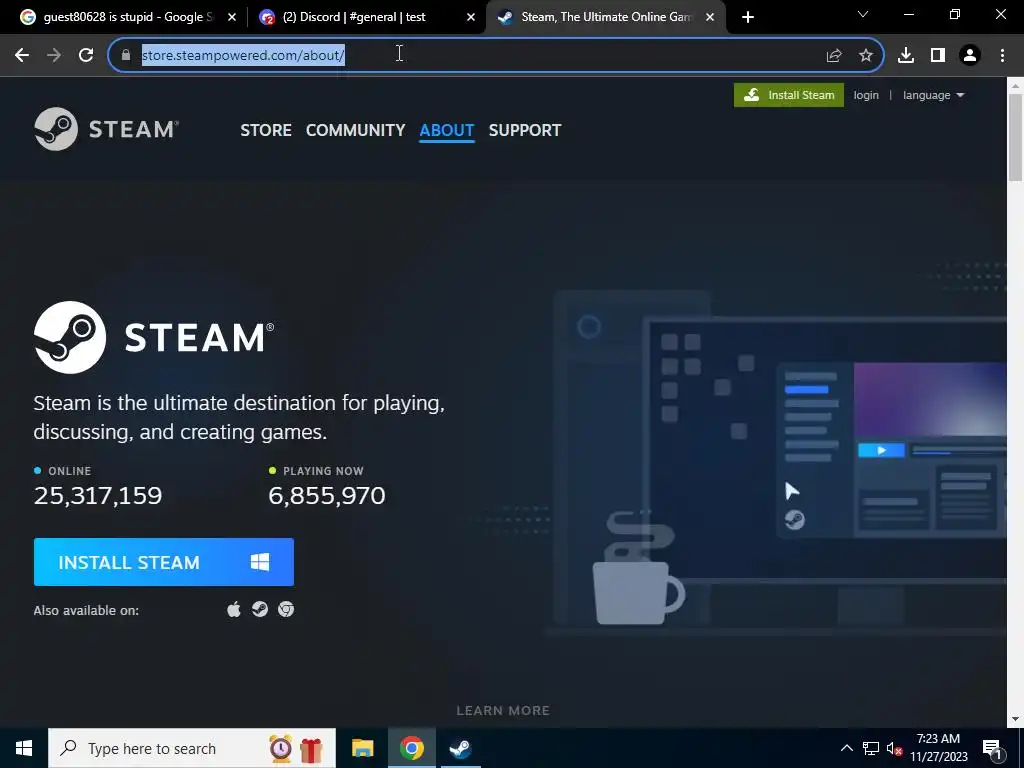Screen dimensions: 1024x768
Task: Open the Chrome profile avatar
Action: (x=970, y=56)
